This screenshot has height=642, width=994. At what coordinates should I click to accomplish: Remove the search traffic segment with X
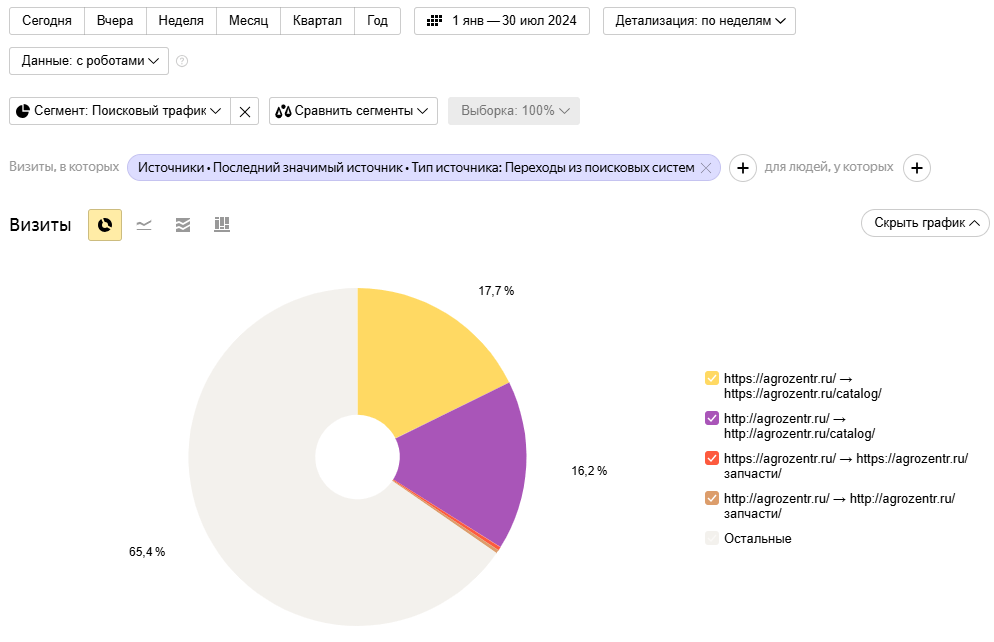pos(245,111)
